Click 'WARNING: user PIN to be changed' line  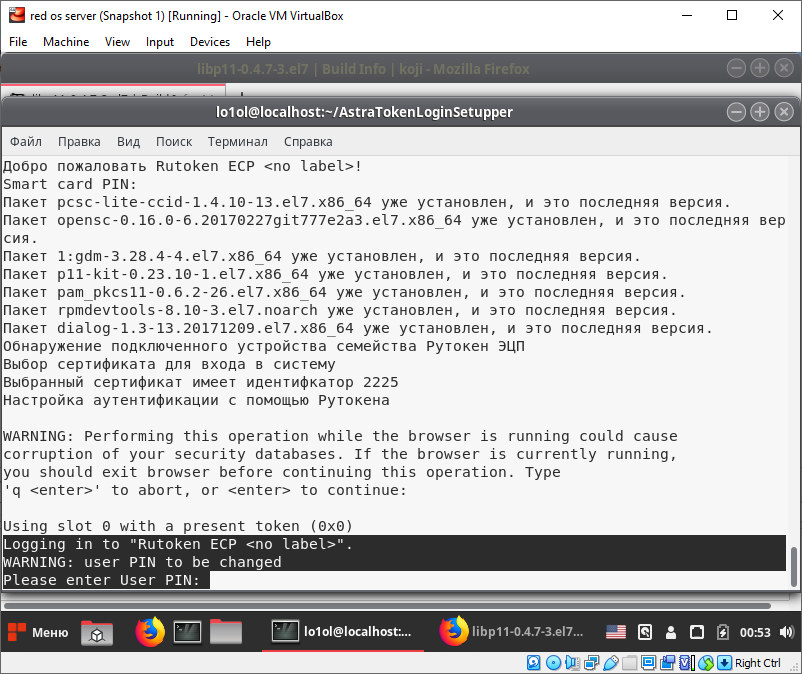142,563
